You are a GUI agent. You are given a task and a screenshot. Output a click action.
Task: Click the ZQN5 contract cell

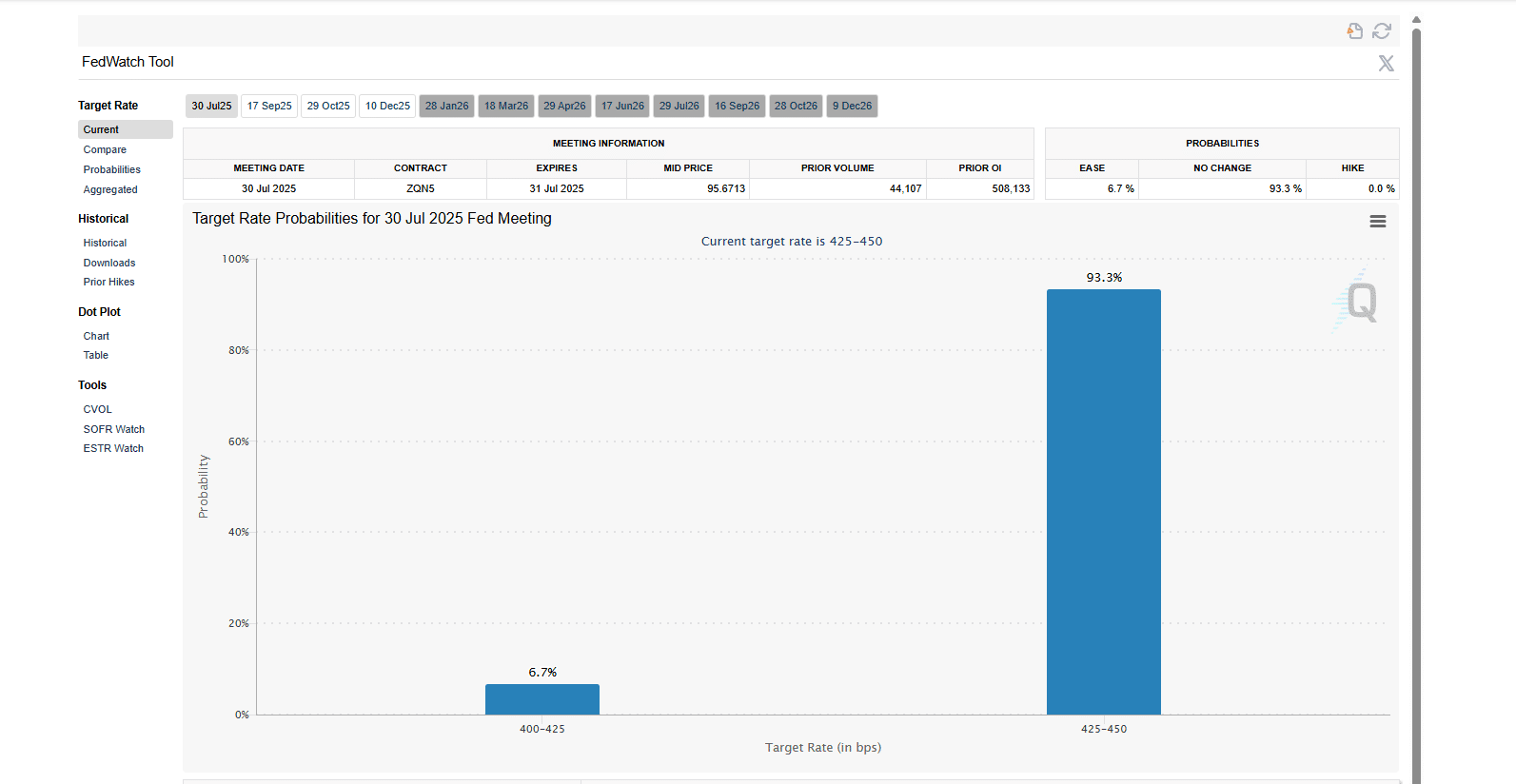tap(421, 188)
